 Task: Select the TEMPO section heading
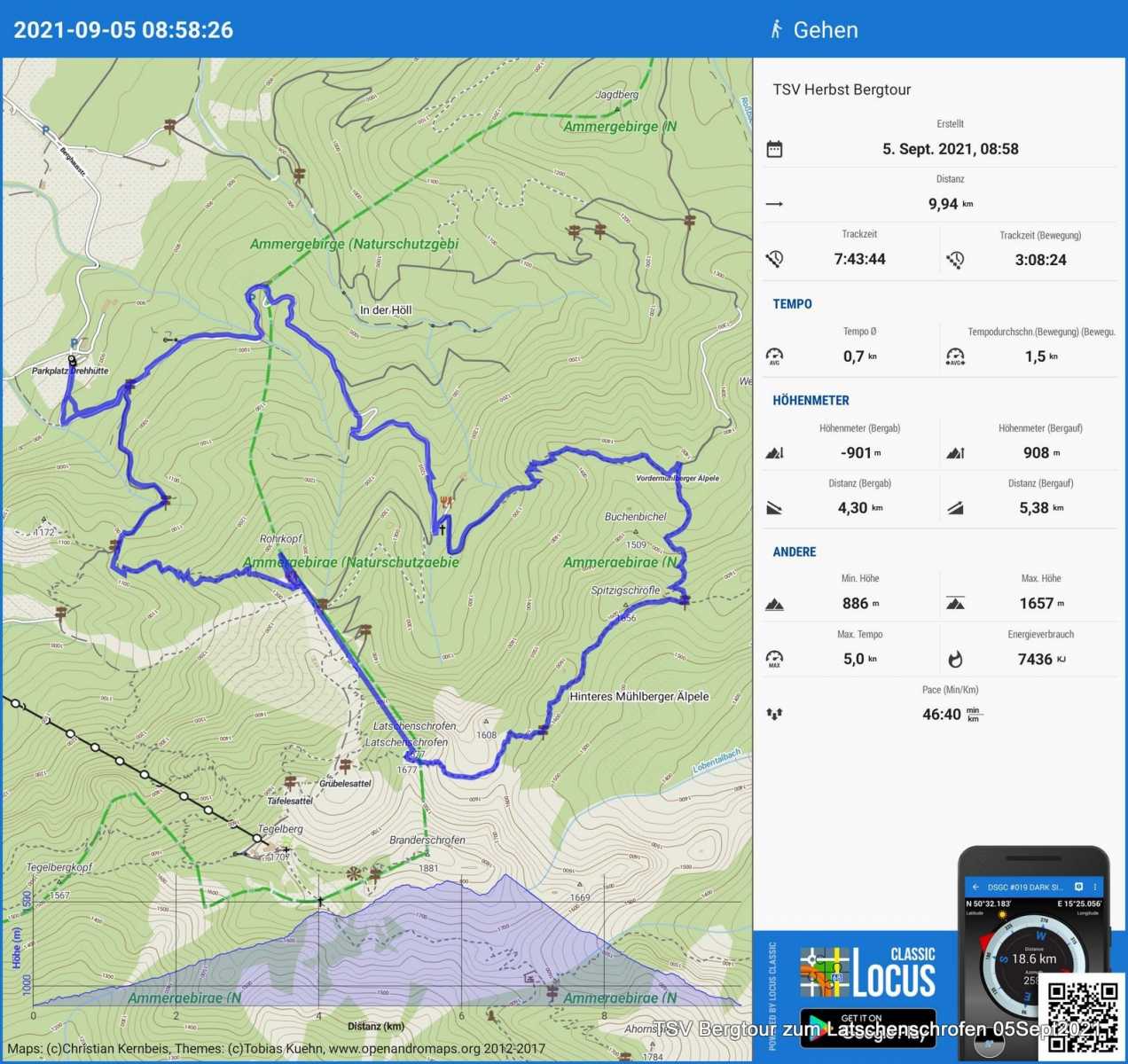point(792,304)
